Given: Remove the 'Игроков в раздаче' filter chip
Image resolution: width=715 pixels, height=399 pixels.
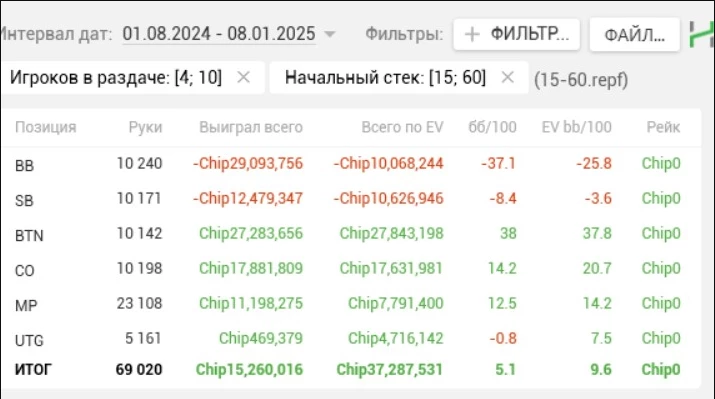Looking at the screenshot, I should (x=244, y=78).
